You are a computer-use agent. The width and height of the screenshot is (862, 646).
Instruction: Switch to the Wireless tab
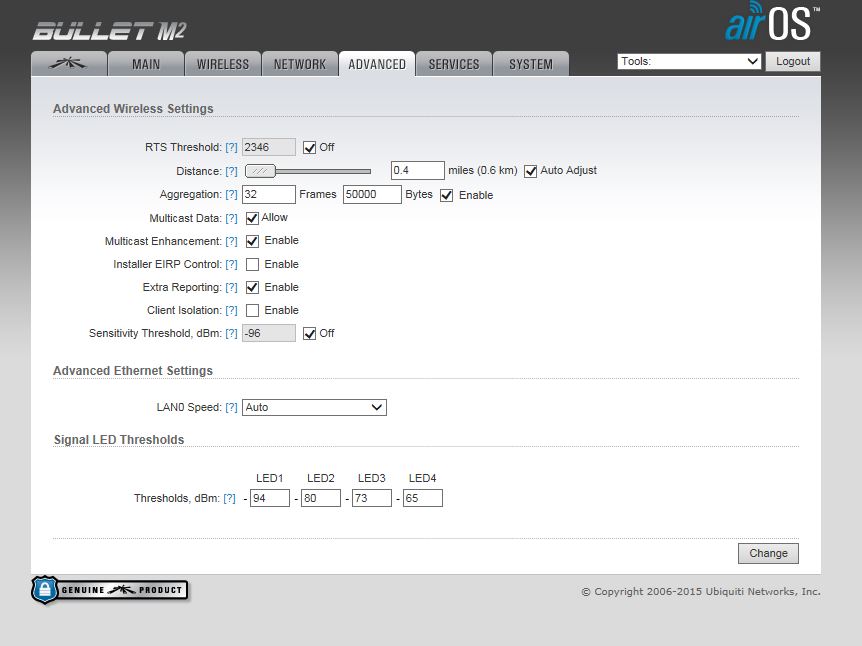(222, 64)
